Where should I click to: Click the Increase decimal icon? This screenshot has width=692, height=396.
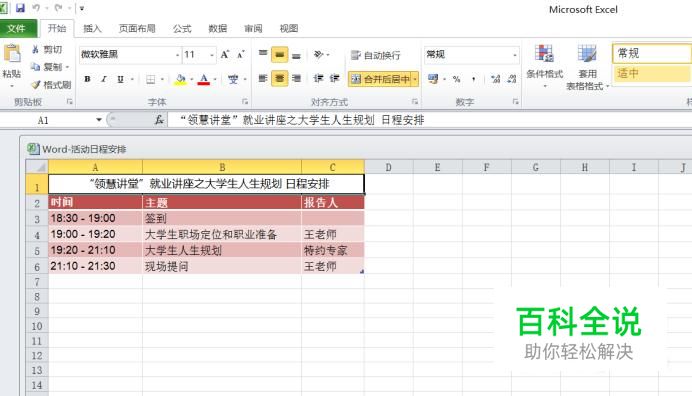496,79
